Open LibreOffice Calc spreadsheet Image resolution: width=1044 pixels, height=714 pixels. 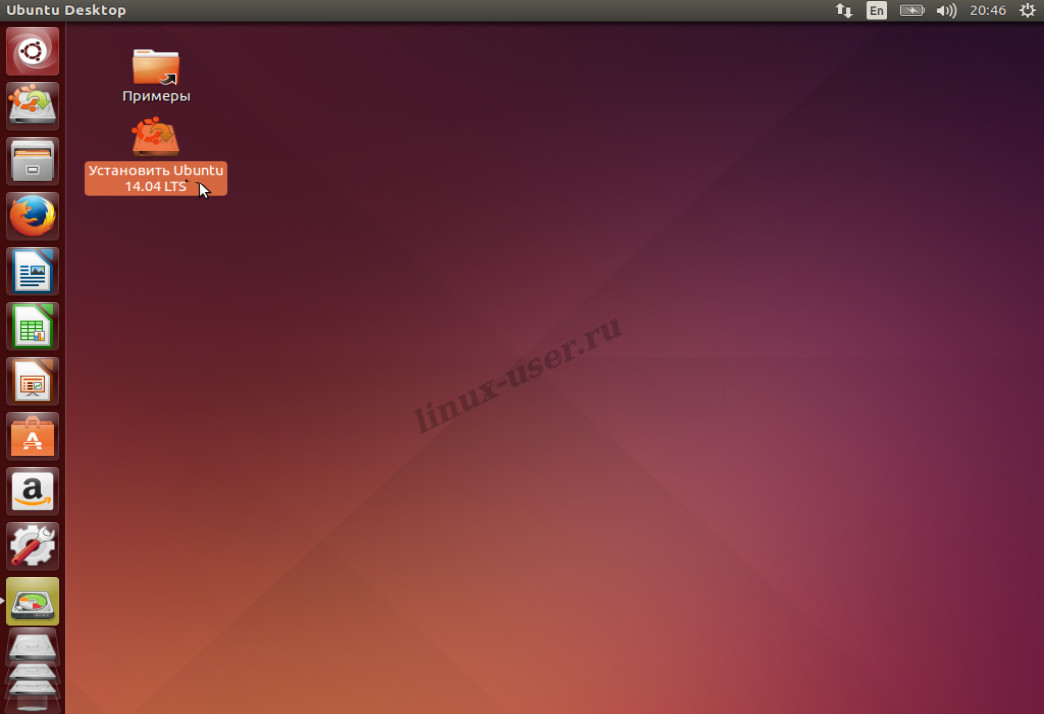pos(33,326)
